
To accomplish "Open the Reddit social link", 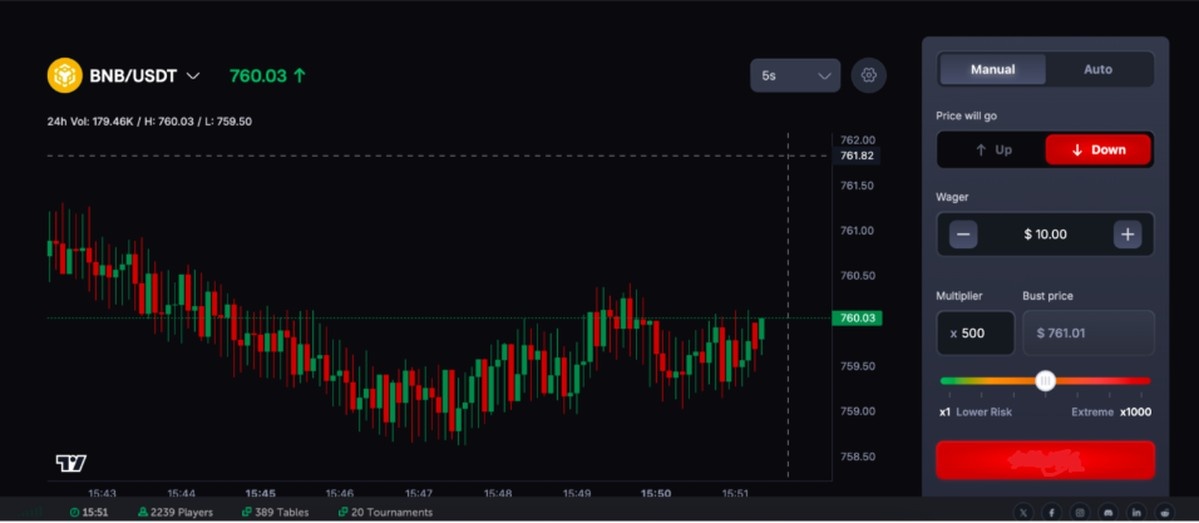I will coord(1165,512).
